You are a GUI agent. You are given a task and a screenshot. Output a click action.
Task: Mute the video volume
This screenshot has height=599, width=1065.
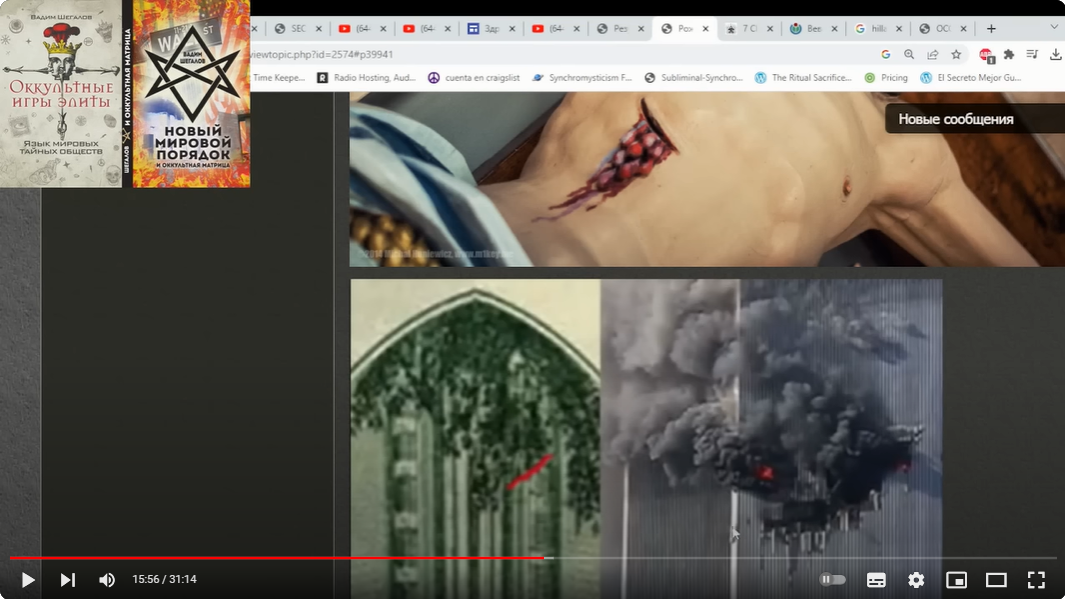[107, 579]
